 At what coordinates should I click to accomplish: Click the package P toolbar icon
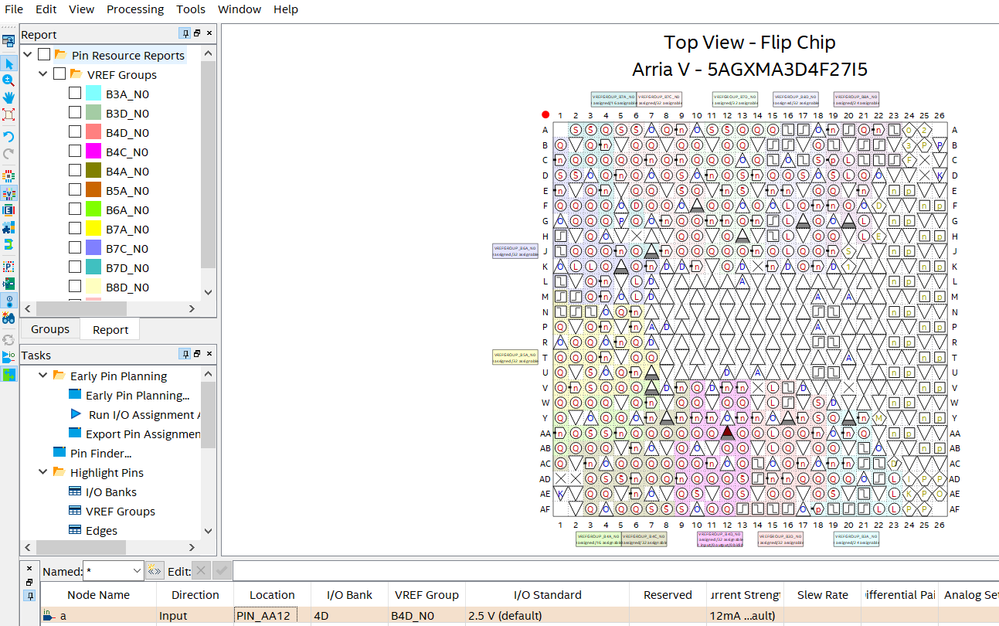coord(8,266)
